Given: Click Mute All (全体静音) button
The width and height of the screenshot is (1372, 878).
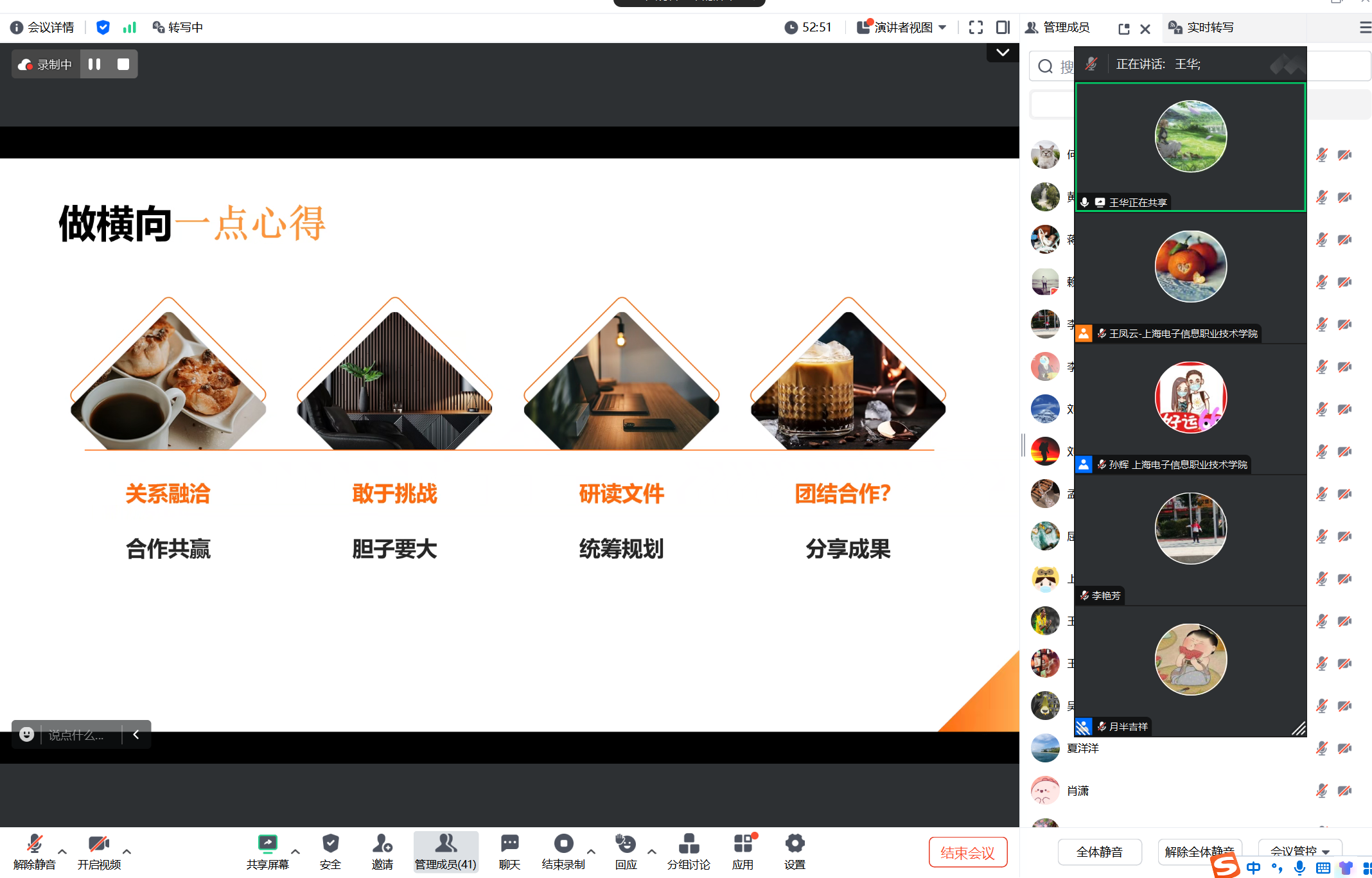Looking at the screenshot, I should (x=1099, y=852).
